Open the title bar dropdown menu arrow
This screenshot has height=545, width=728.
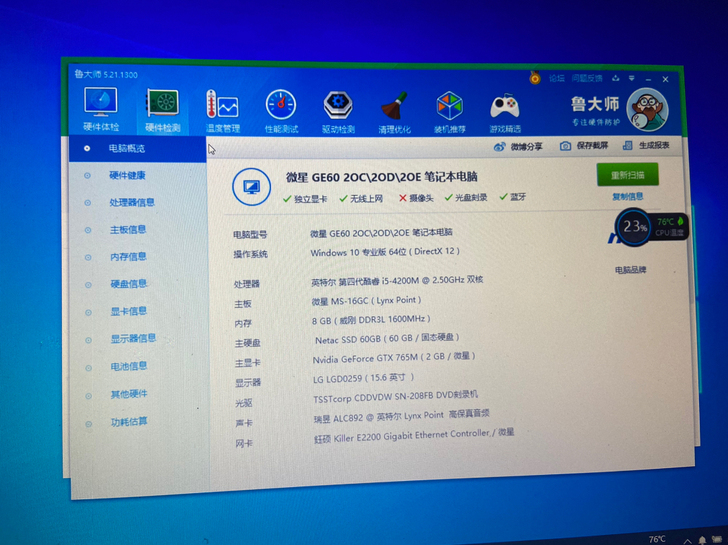pyautogui.click(x=631, y=78)
